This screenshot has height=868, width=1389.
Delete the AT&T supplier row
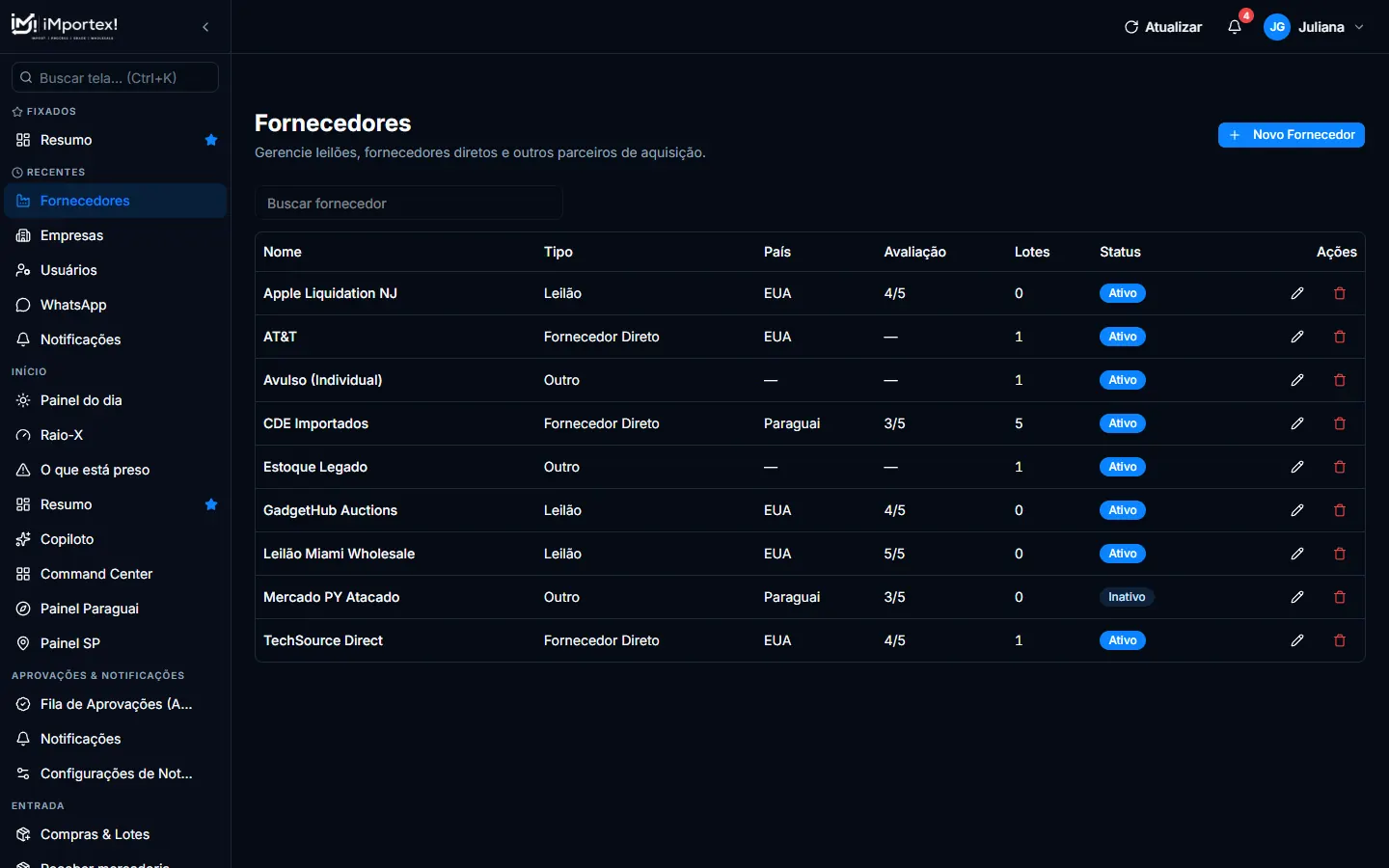coord(1340,337)
